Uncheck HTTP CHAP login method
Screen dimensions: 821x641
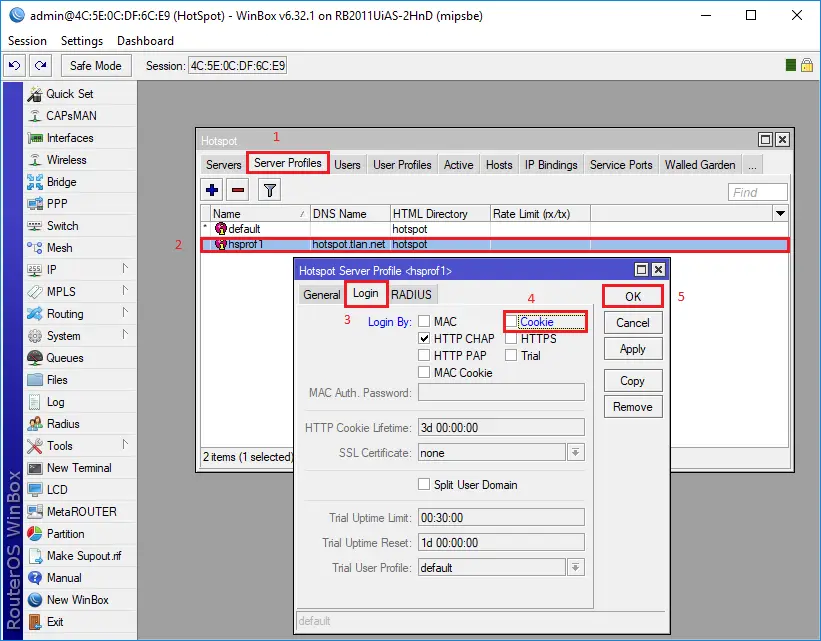click(x=424, y=338)
